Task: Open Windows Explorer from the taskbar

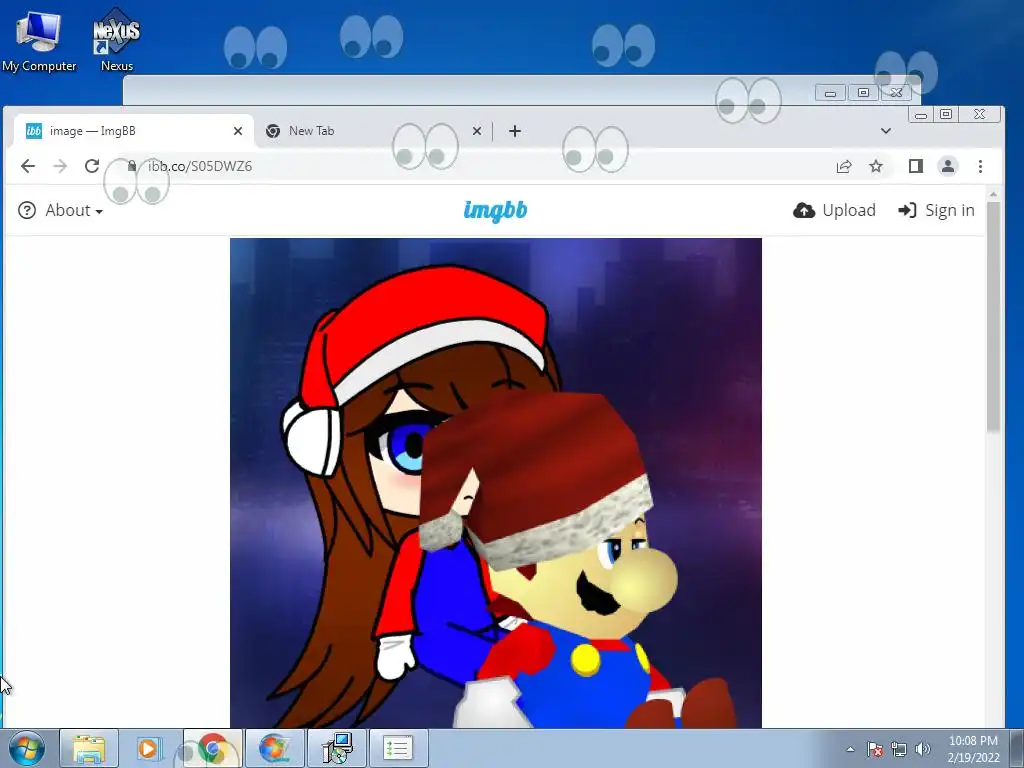Action: (89, 748)
